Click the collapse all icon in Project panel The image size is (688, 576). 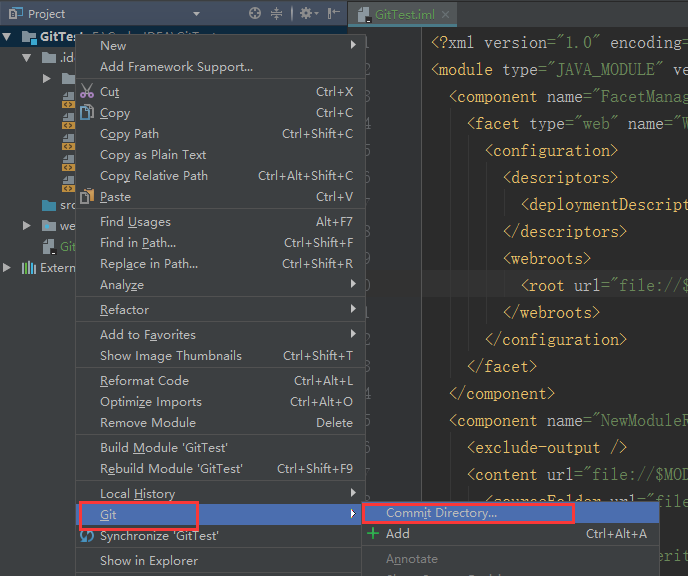pos(277,14)
